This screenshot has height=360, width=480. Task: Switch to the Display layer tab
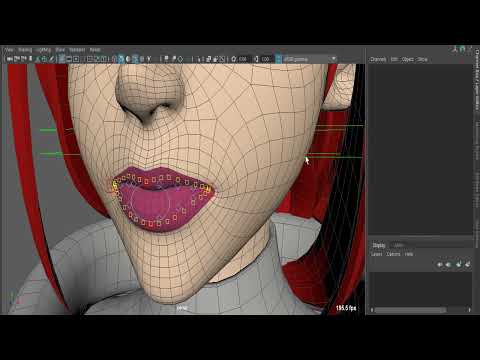coord(379,245)
